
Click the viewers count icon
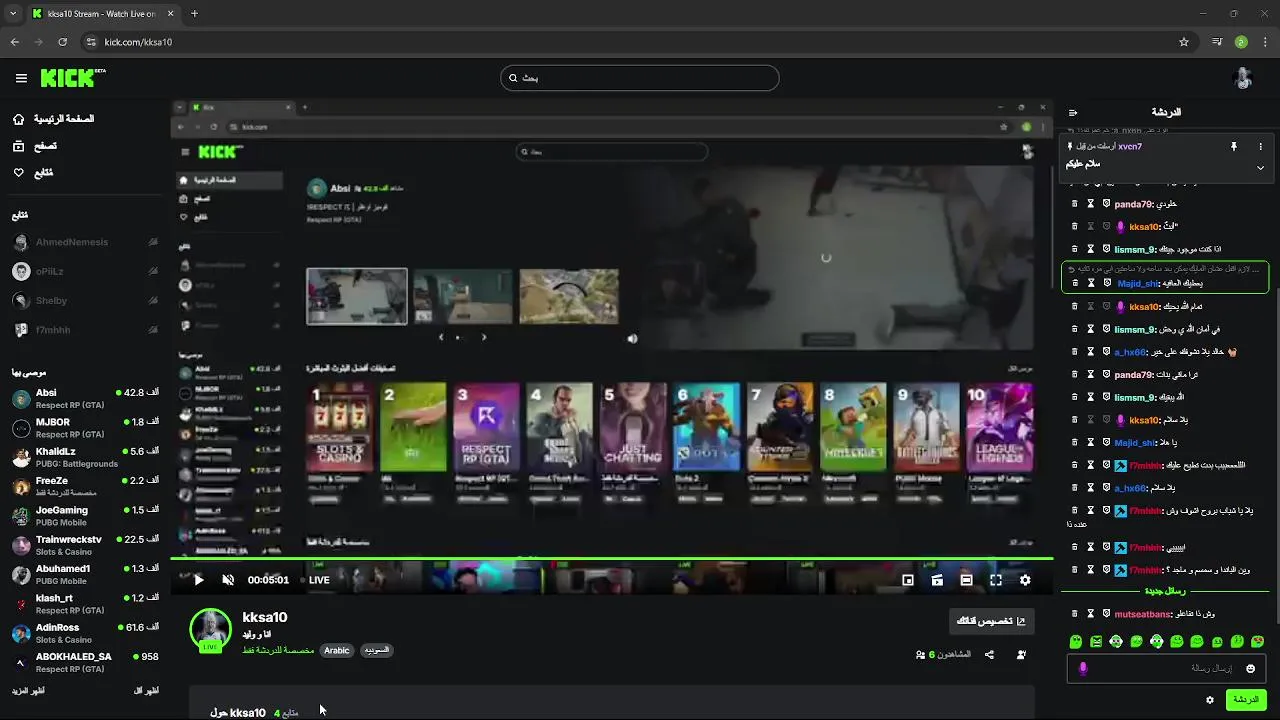[920, 655]
